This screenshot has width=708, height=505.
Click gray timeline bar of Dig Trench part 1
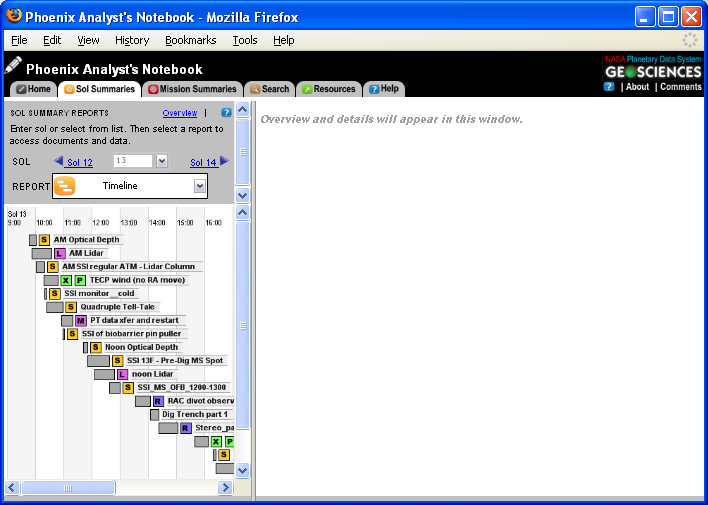pyautogui.click(x=155, y=415)
